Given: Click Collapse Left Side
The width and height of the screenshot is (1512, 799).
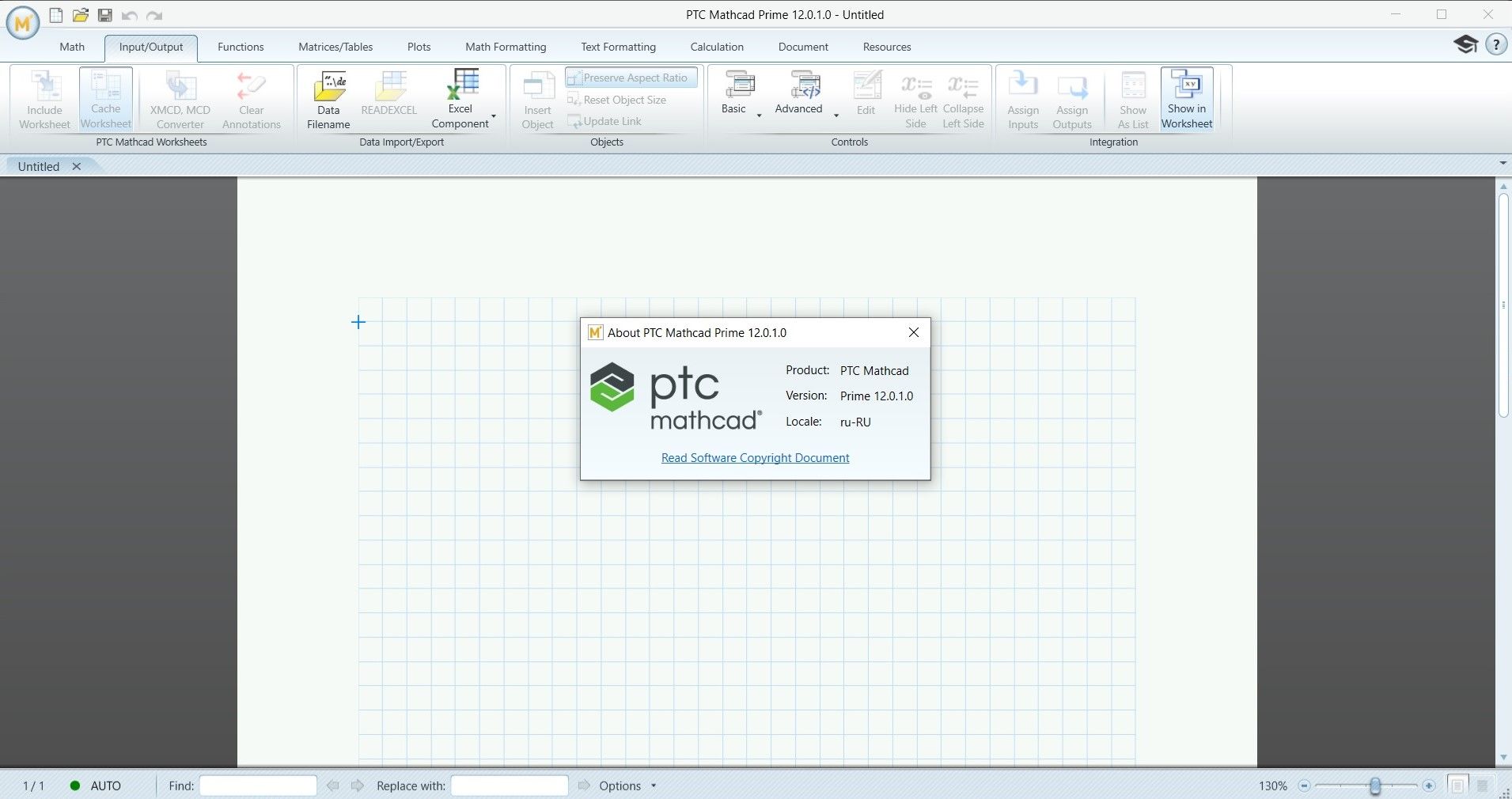Looking at the screenshot, I should coord(963,100).
